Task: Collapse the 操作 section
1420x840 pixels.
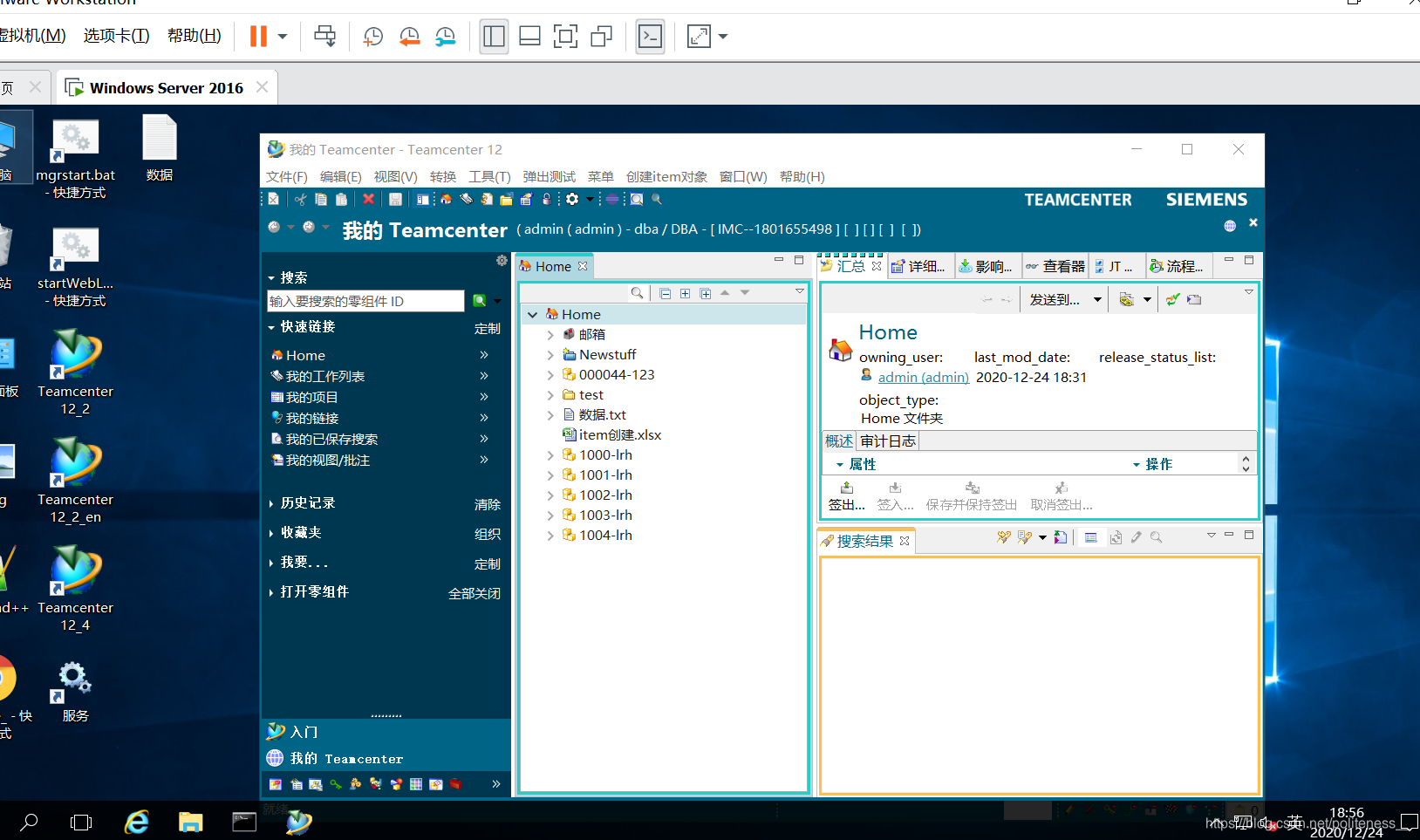Action: pyautogui.click(x=1137, y=465)
